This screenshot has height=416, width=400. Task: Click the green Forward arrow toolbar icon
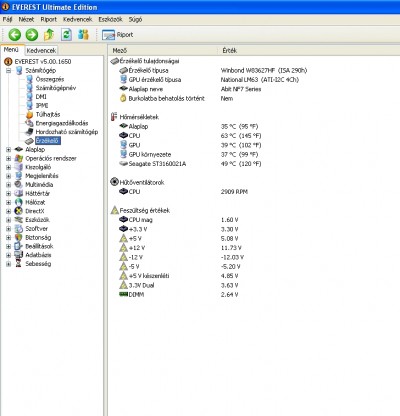pos(32,34)
